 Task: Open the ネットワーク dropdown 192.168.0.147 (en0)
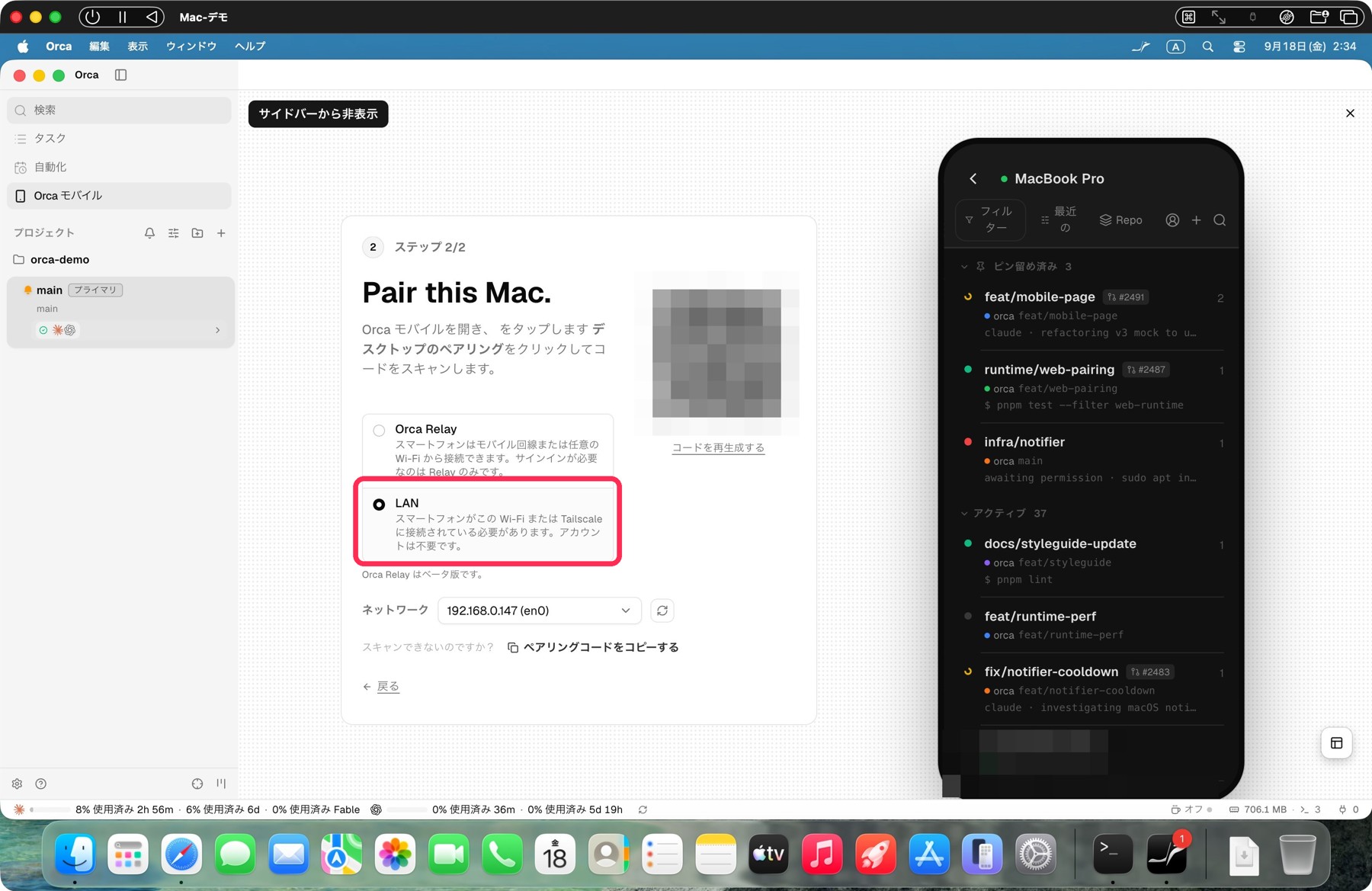539,611
